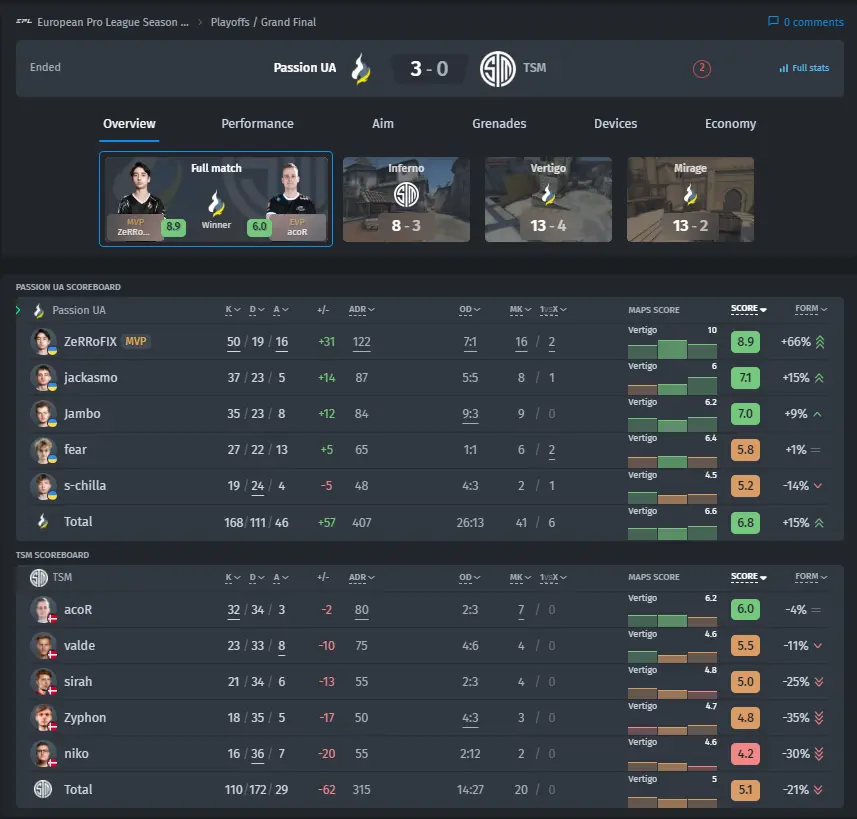Sort TSM scoreboard by D column
Screen dimensions: 857x819
257,578
